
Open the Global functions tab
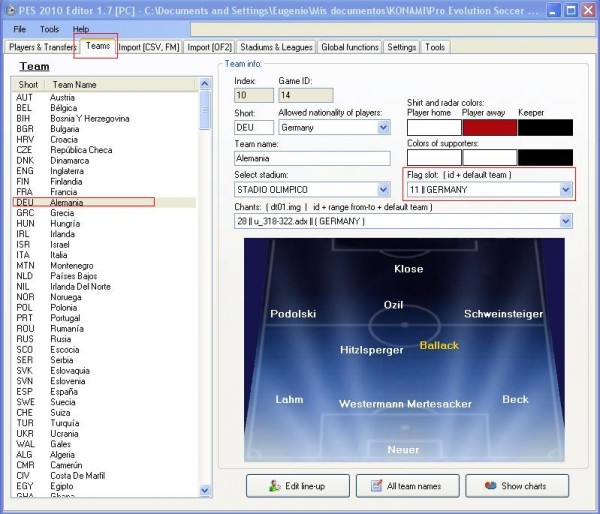click(x=350, y=47)
